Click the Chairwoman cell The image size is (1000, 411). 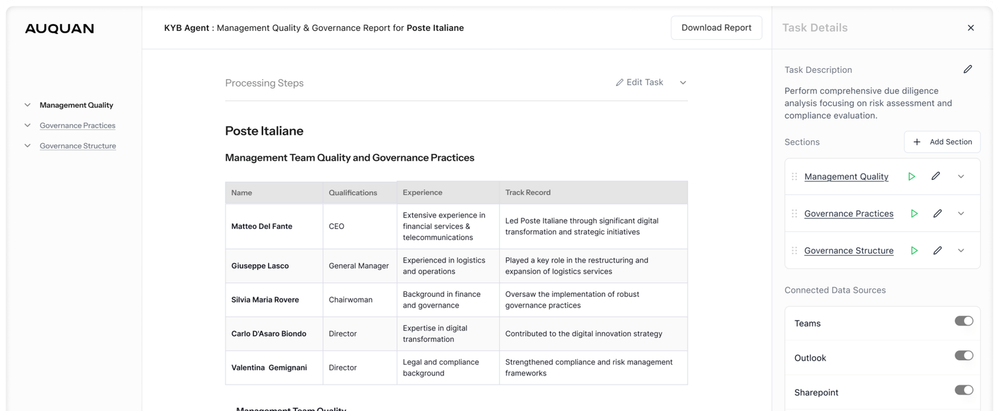(x=360, y=299)
